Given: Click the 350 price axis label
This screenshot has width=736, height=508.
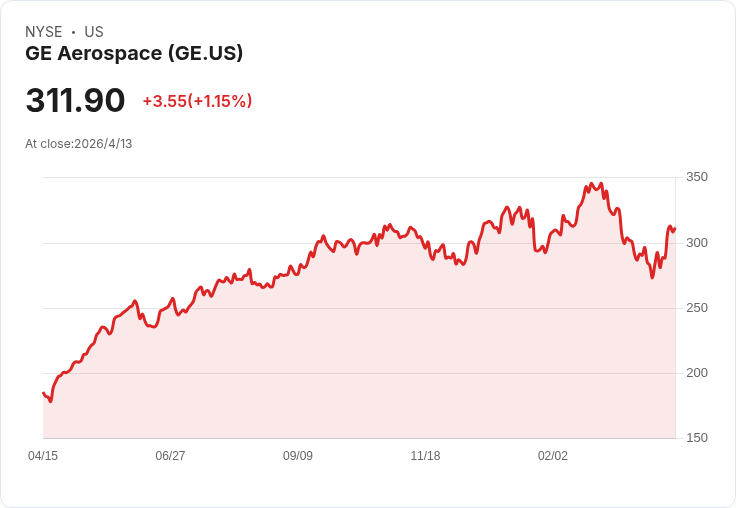Looking at the screenshot, I should point(697,177).
